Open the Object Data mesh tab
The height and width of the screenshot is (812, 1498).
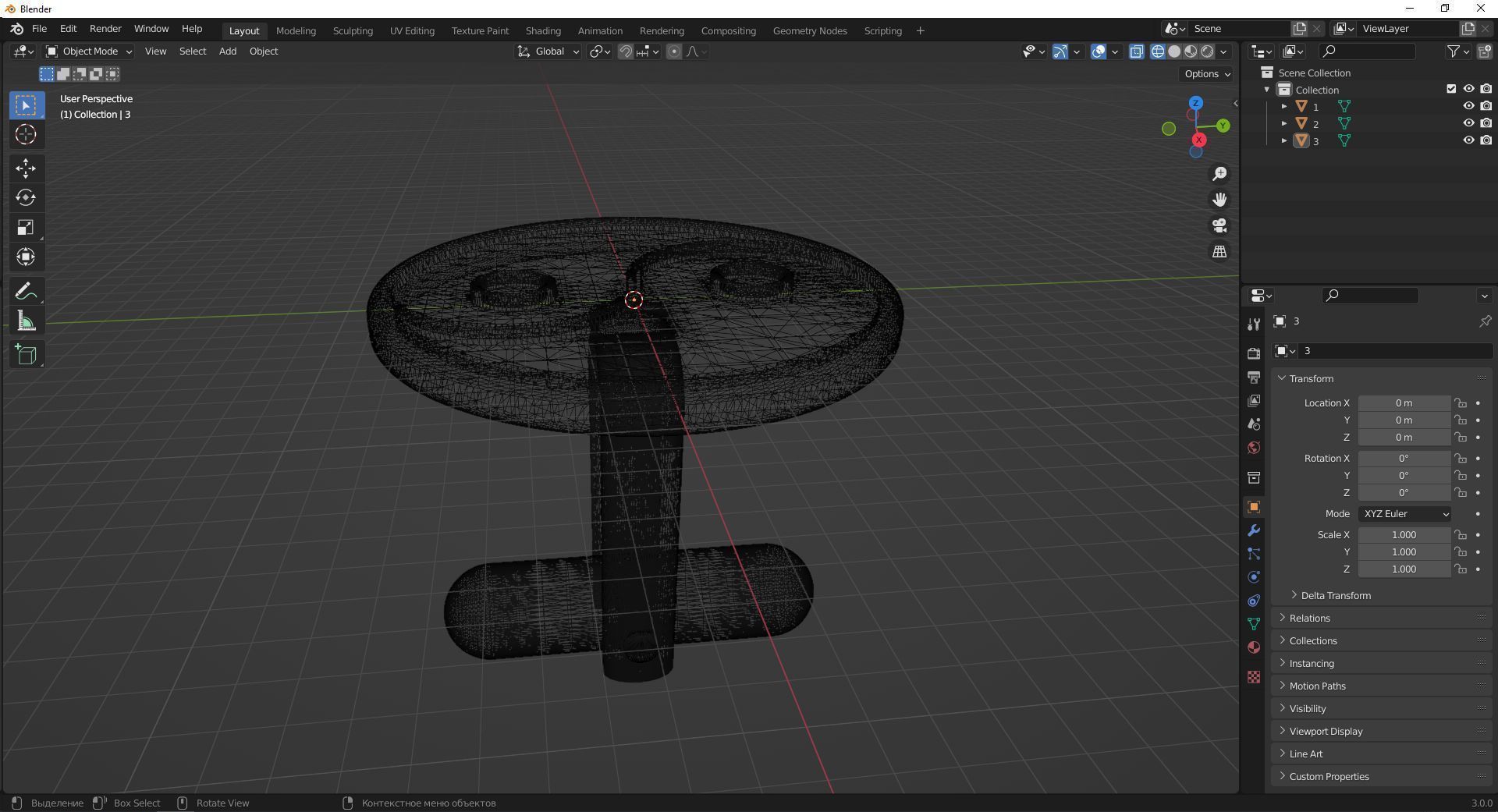coord(1254,624)
